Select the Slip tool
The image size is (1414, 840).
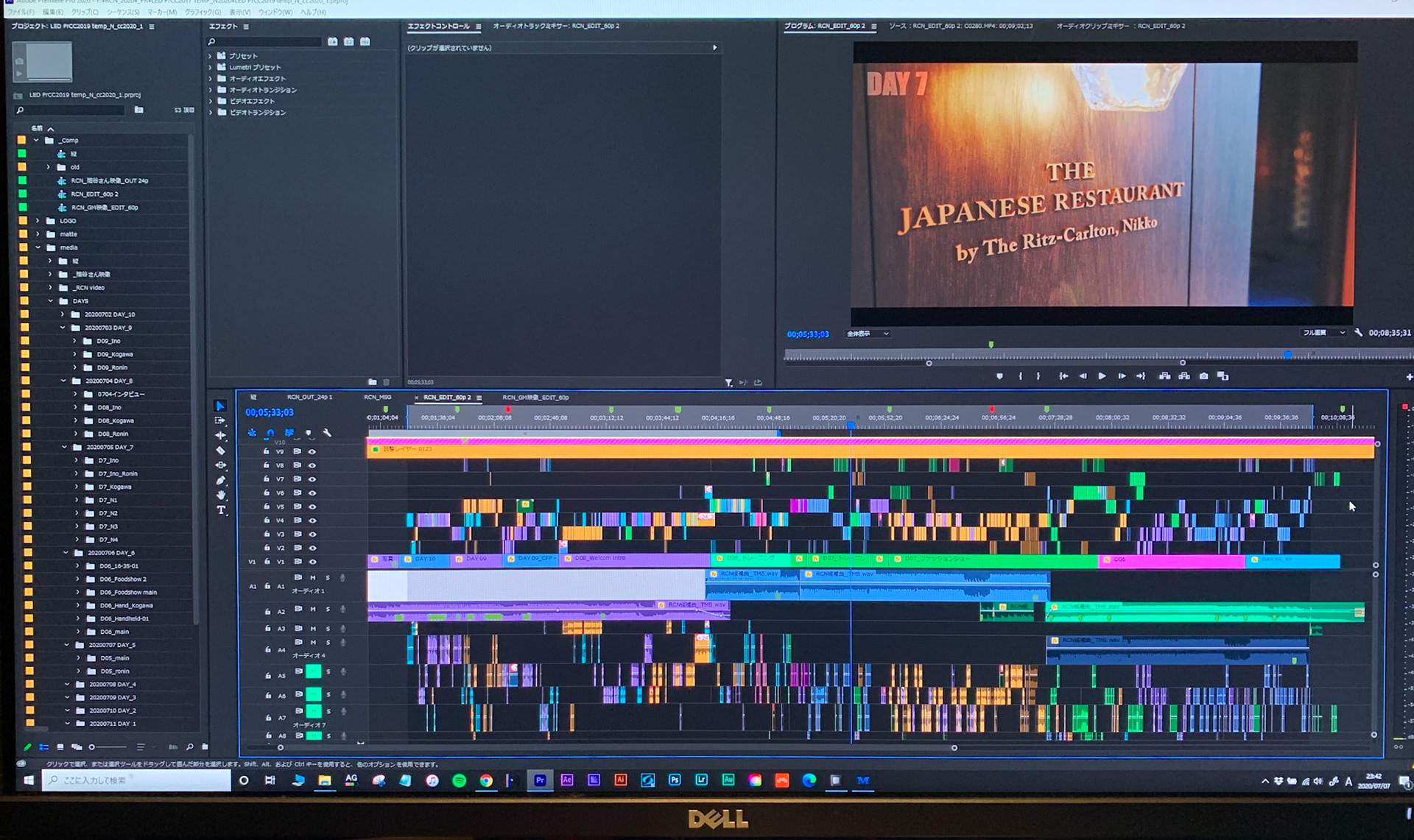point(220,465)
